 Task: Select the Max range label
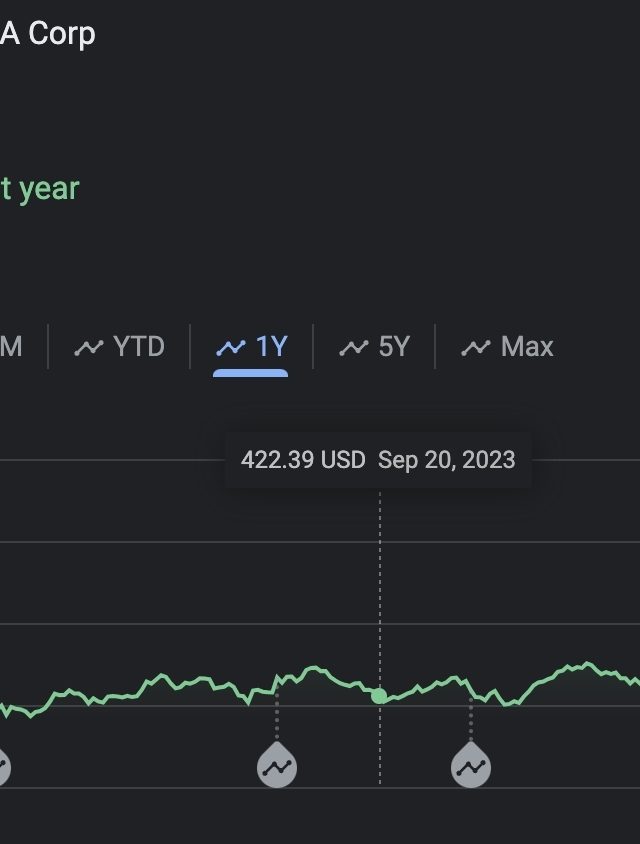(527, 346)
